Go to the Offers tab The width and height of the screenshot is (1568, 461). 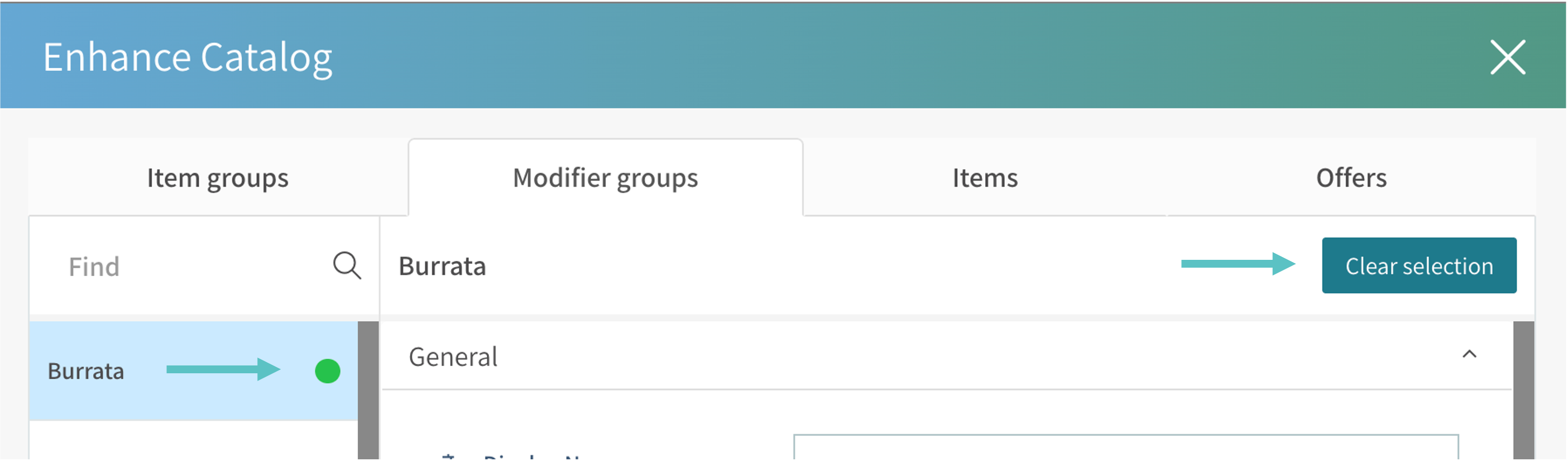click(1351, 178)
